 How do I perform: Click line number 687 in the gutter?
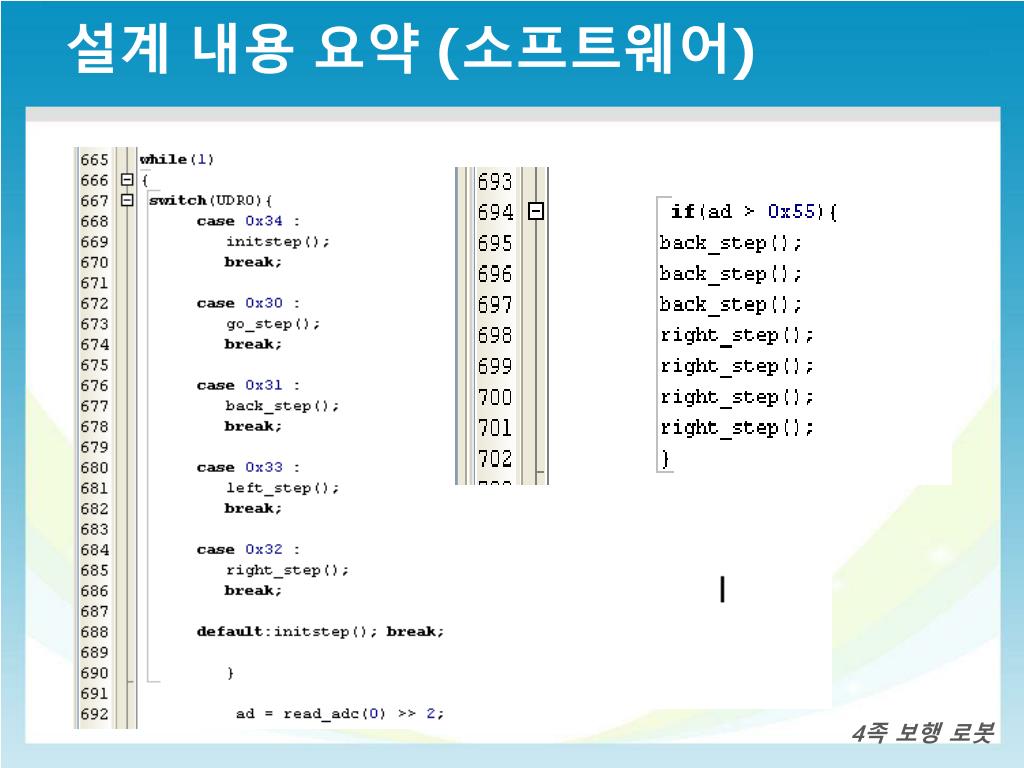pyautogui.click(x=94, y=611)
